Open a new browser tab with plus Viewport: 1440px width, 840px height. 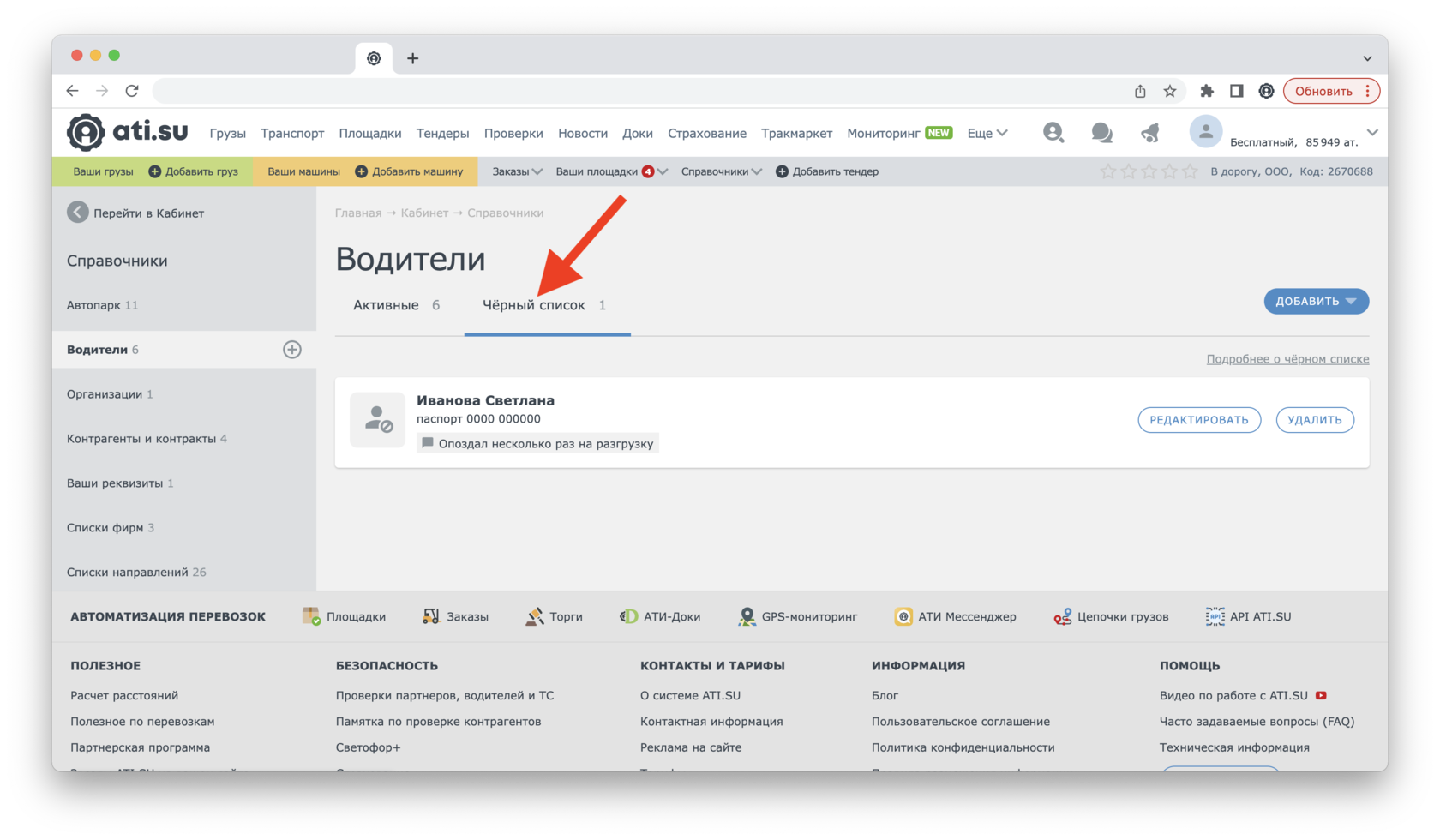(x=412, y=58)
